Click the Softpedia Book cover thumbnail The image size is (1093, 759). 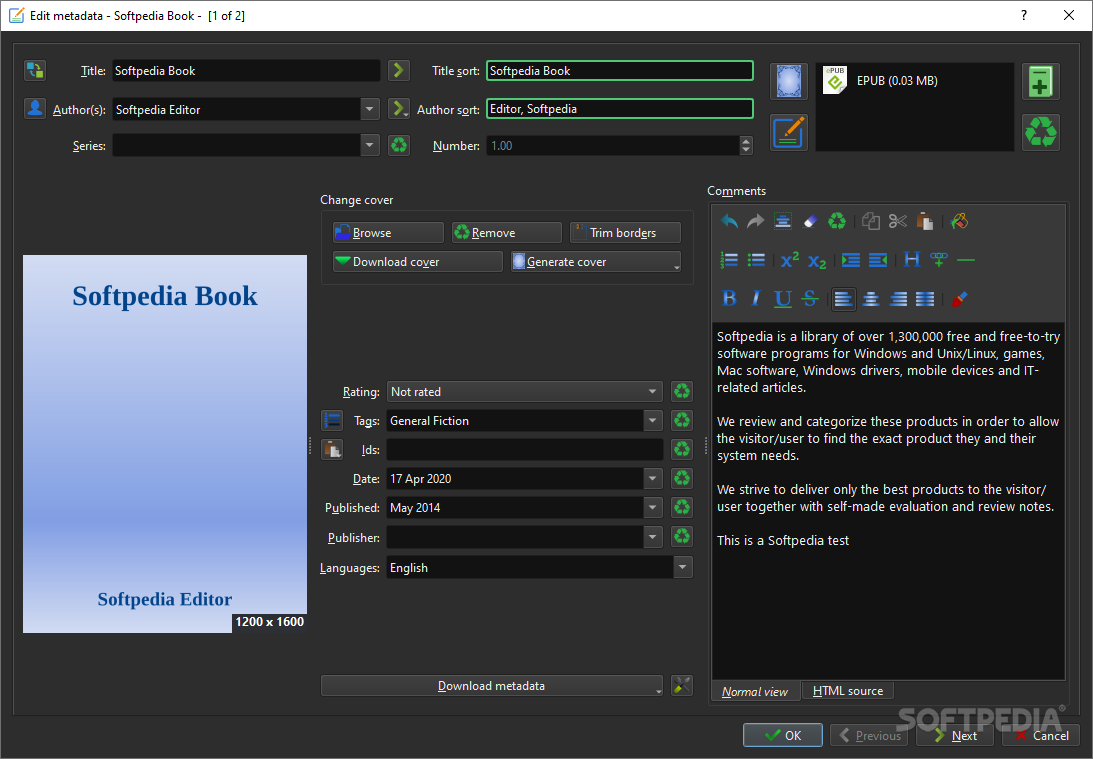(165, 443)
